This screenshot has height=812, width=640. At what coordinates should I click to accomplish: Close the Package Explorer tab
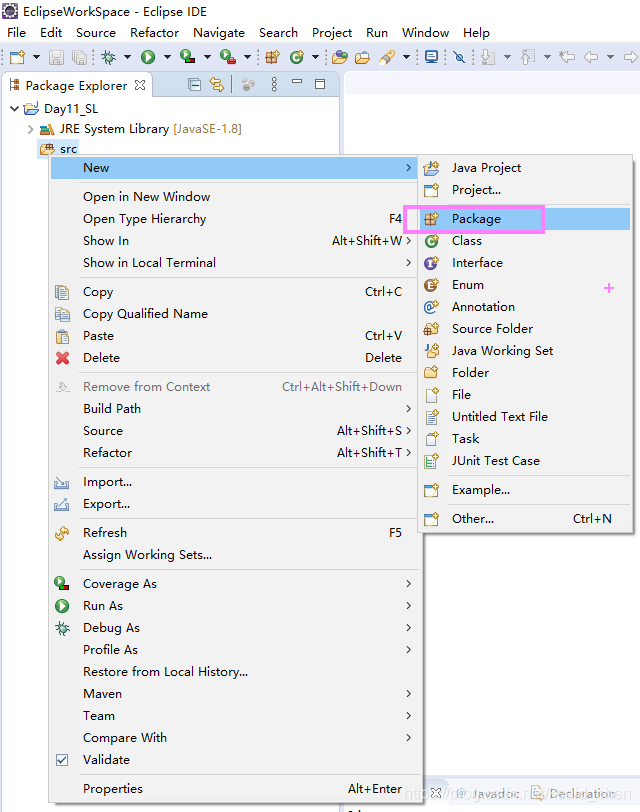click(x=140, y=85)
